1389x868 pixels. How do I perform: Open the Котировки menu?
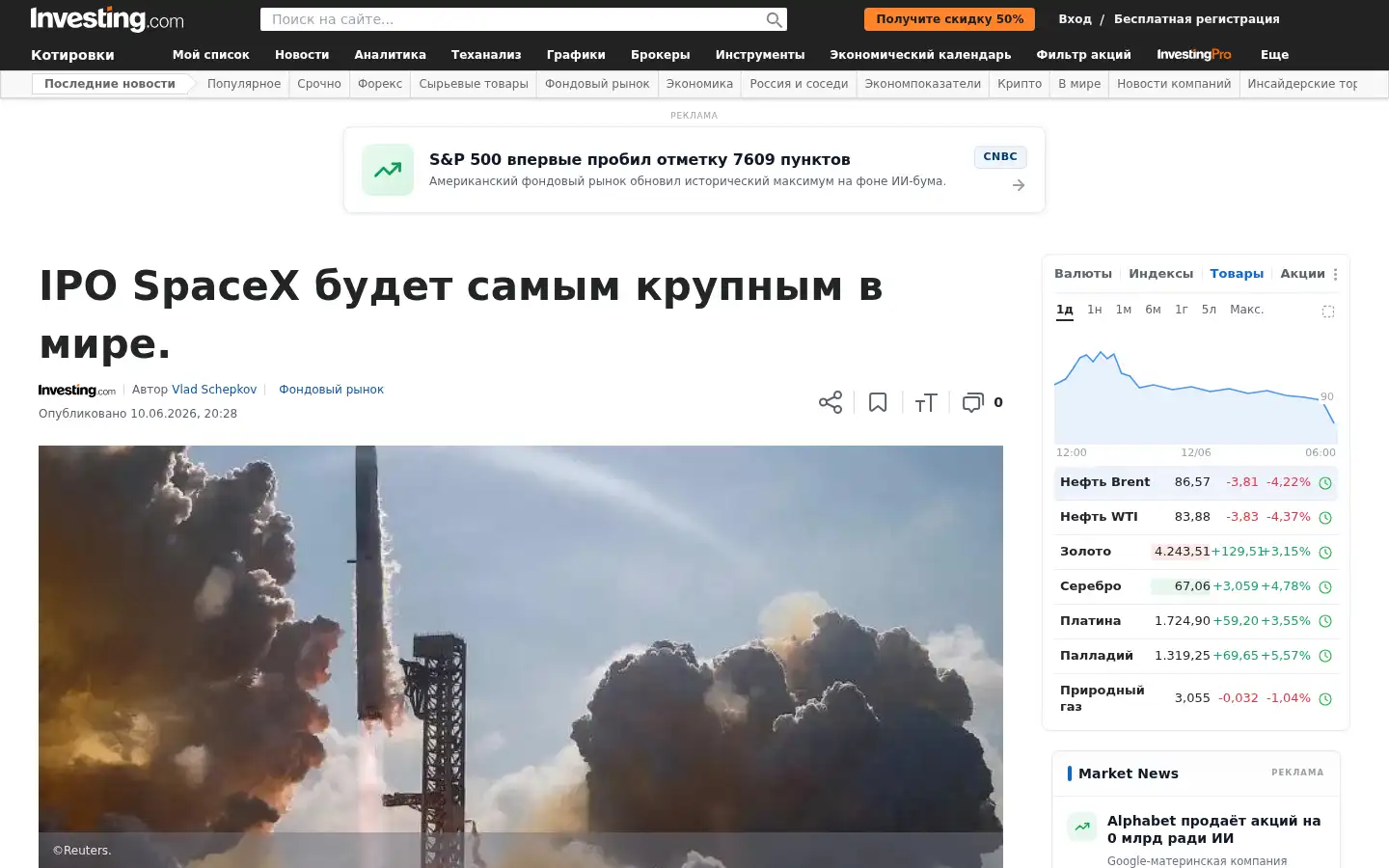tap(72, 55)
